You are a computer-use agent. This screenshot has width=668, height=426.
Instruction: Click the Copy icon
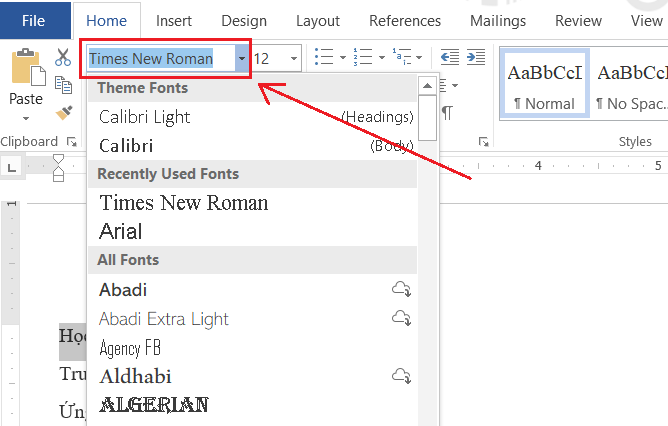(x=63, y=85)
